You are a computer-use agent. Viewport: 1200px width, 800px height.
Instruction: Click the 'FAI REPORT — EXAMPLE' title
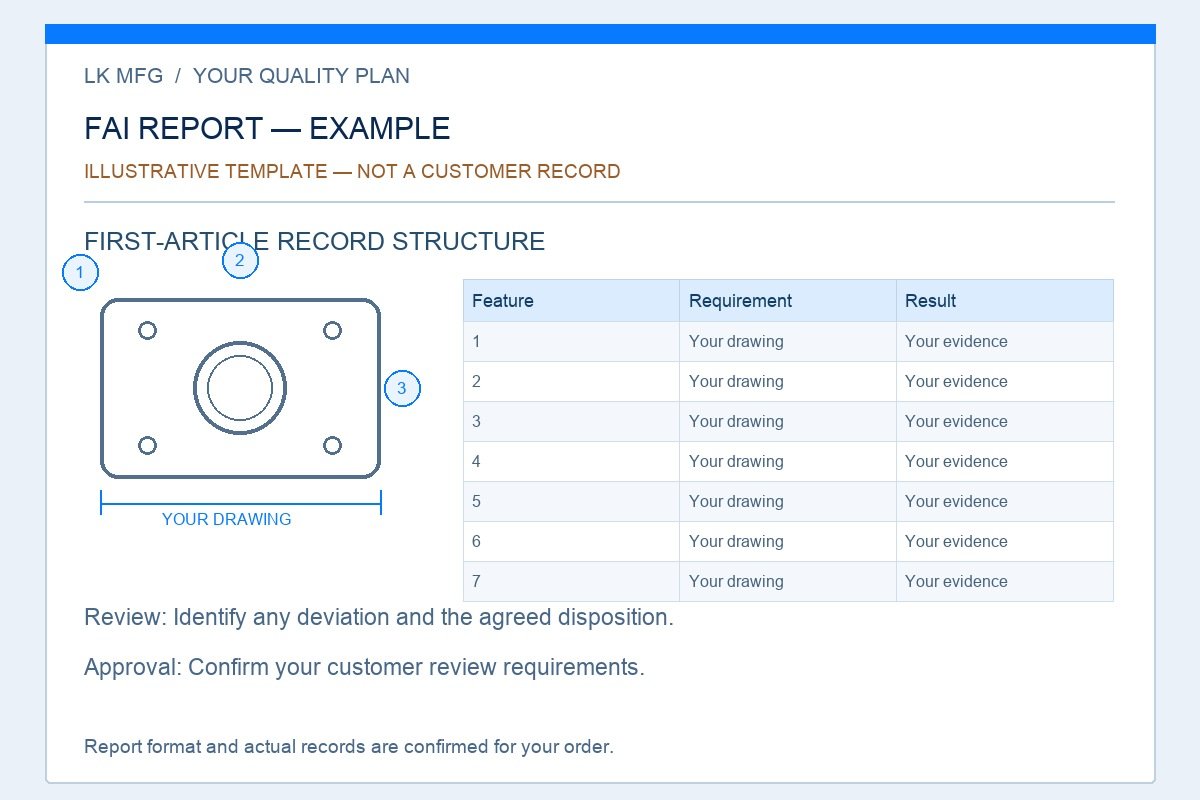tap(267, 128)
